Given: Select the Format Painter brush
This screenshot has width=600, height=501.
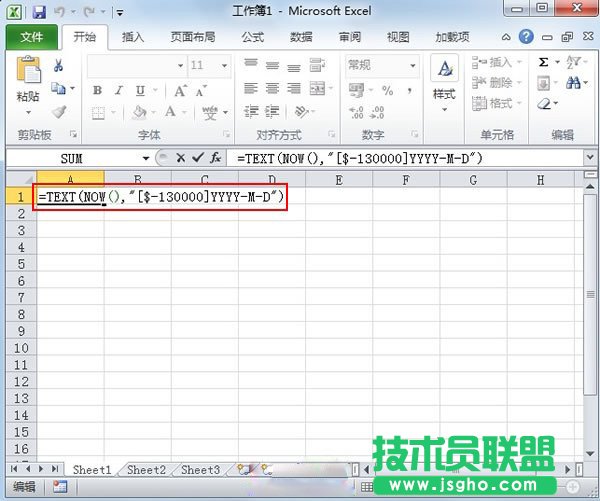Looking at the screenshot, I should pos(59,112).
